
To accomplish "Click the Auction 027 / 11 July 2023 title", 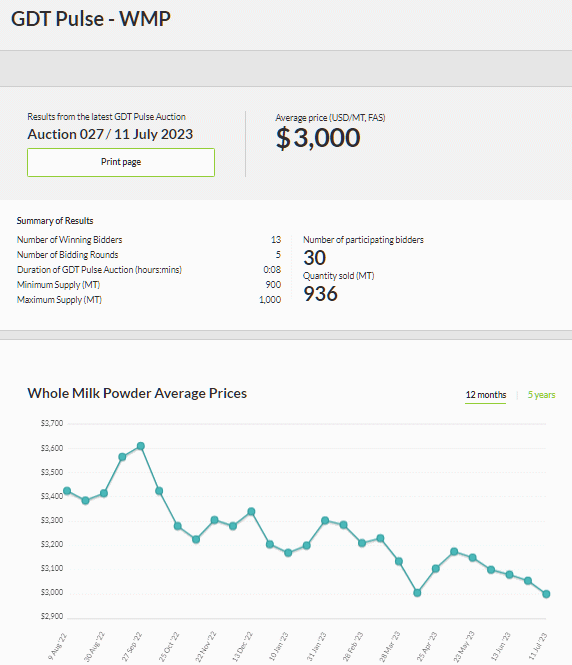I will 110,134.
